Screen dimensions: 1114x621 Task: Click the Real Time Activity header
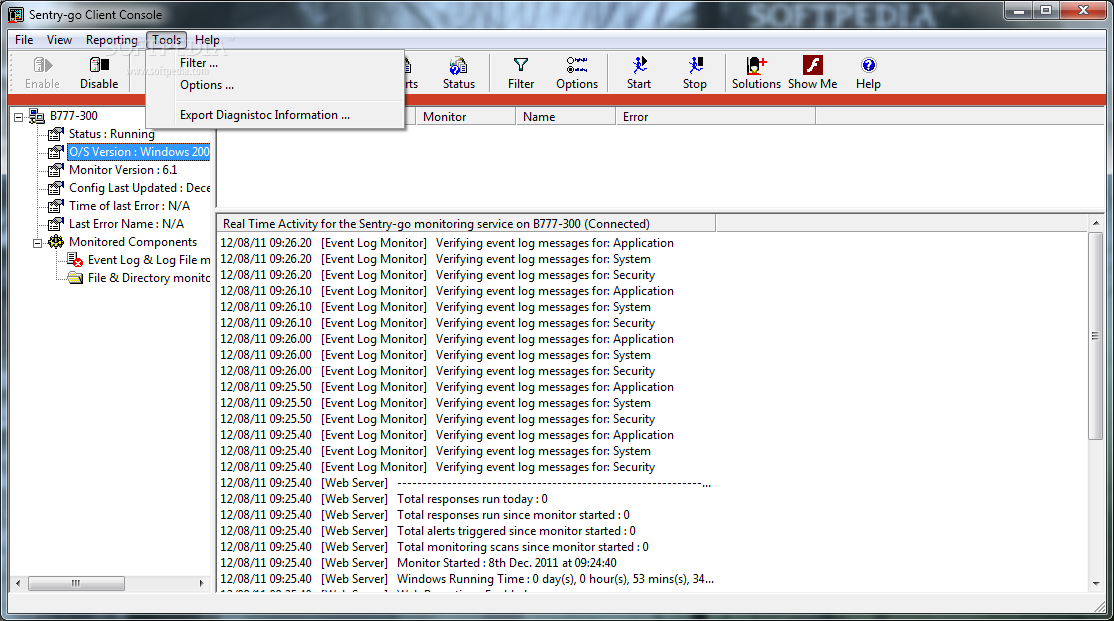pyautogui.click(x=466, y=224)
